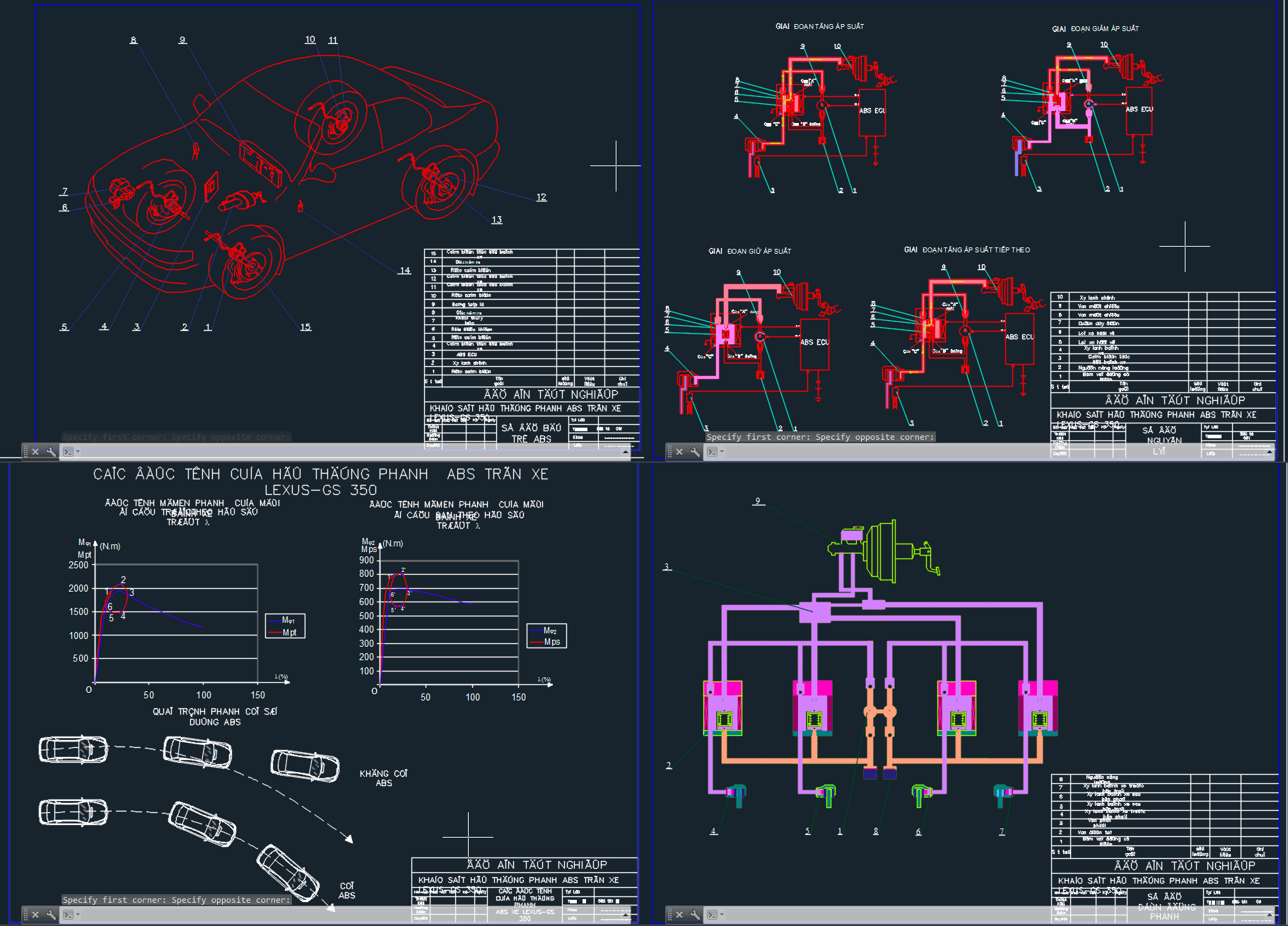Screen dimensions: 1288x926
Task: Open recent commands dropdown arrow in pressure phases window
Action: click(x=722, y=452)
